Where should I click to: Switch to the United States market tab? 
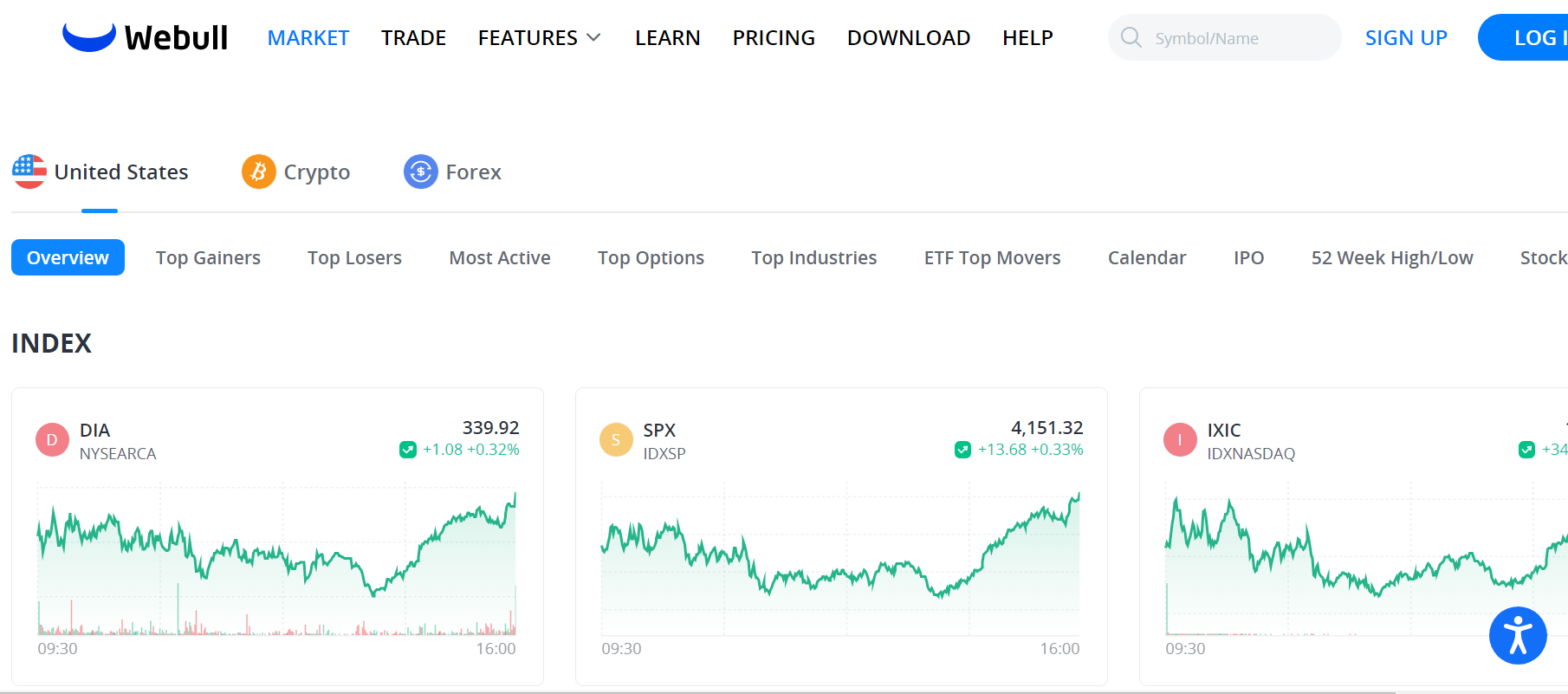100,172
